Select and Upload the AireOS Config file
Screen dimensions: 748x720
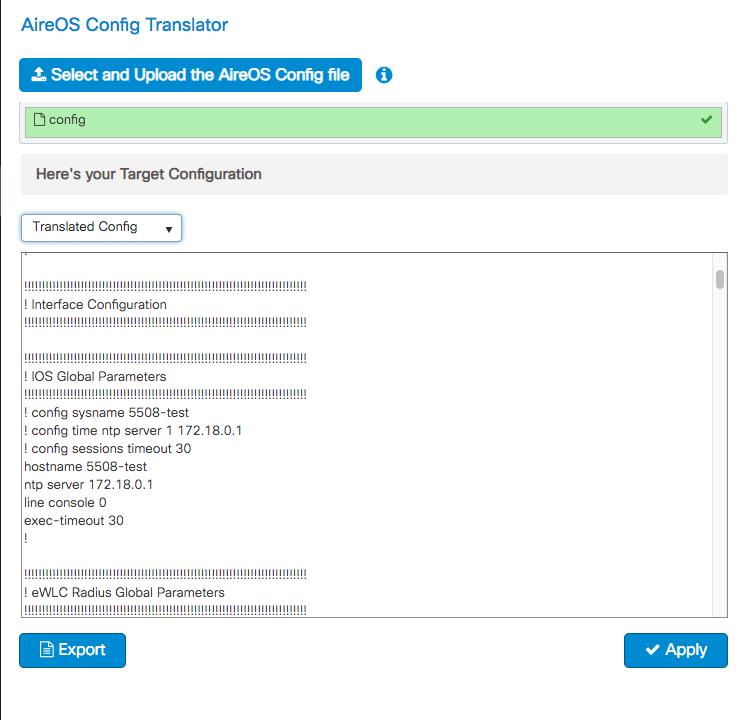[x=190, y=75]
